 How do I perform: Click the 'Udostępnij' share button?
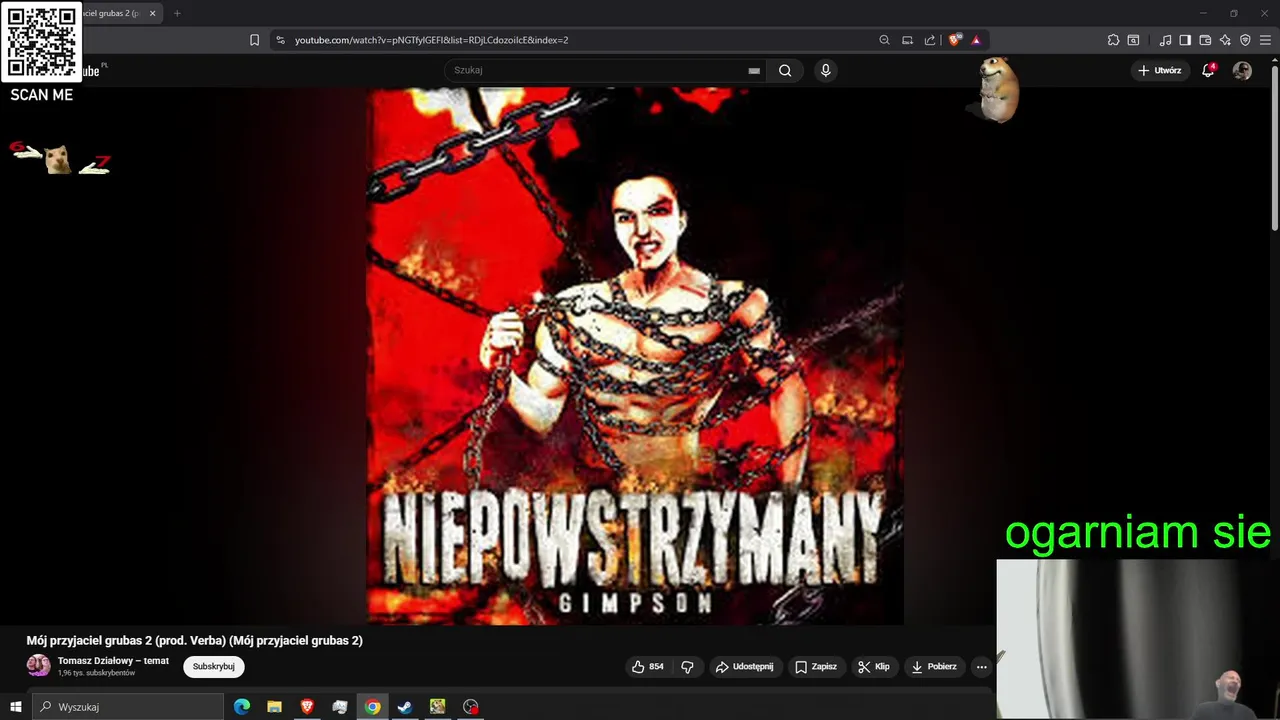tap(744, 666)
